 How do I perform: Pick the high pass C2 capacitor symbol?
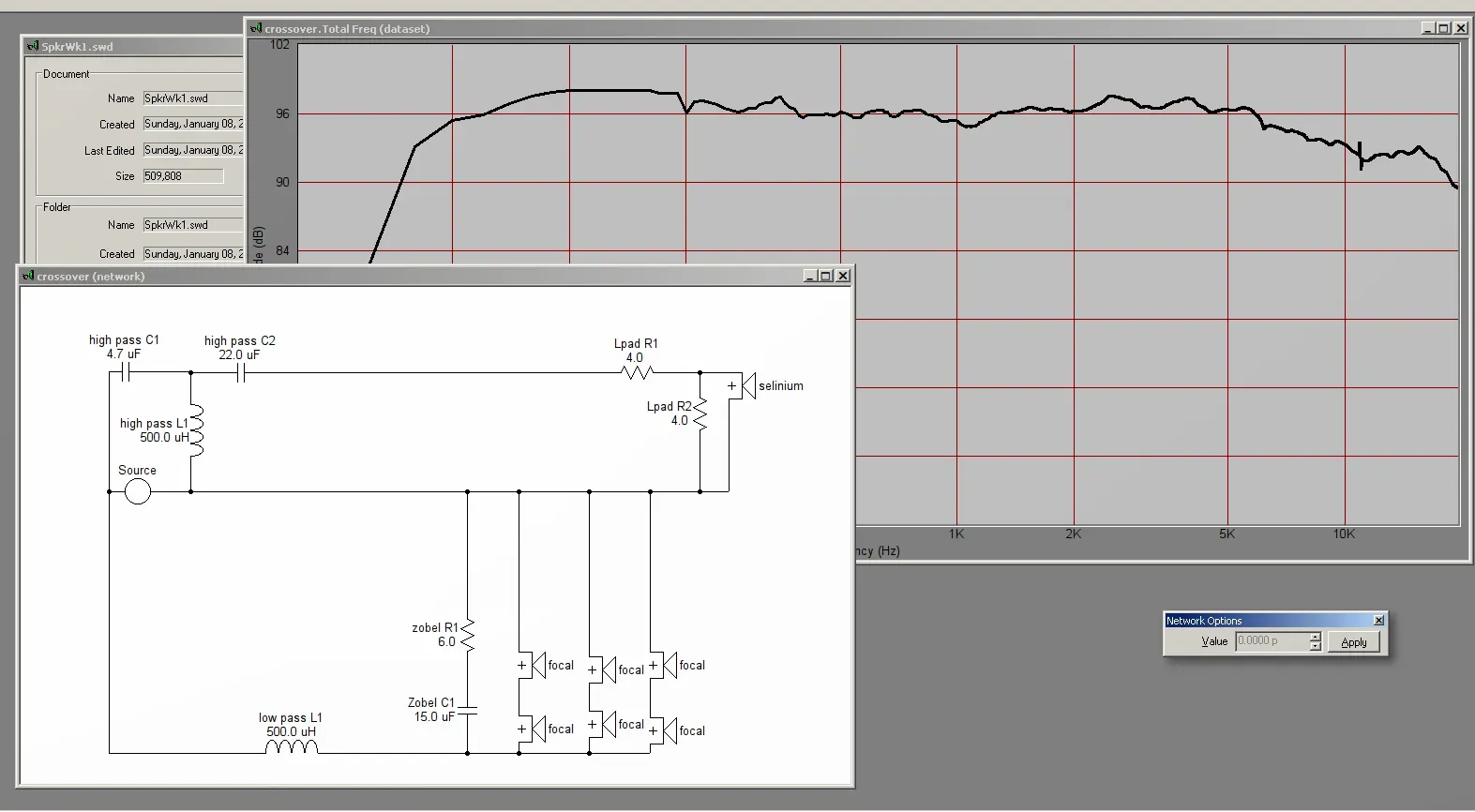pos(241,372)
